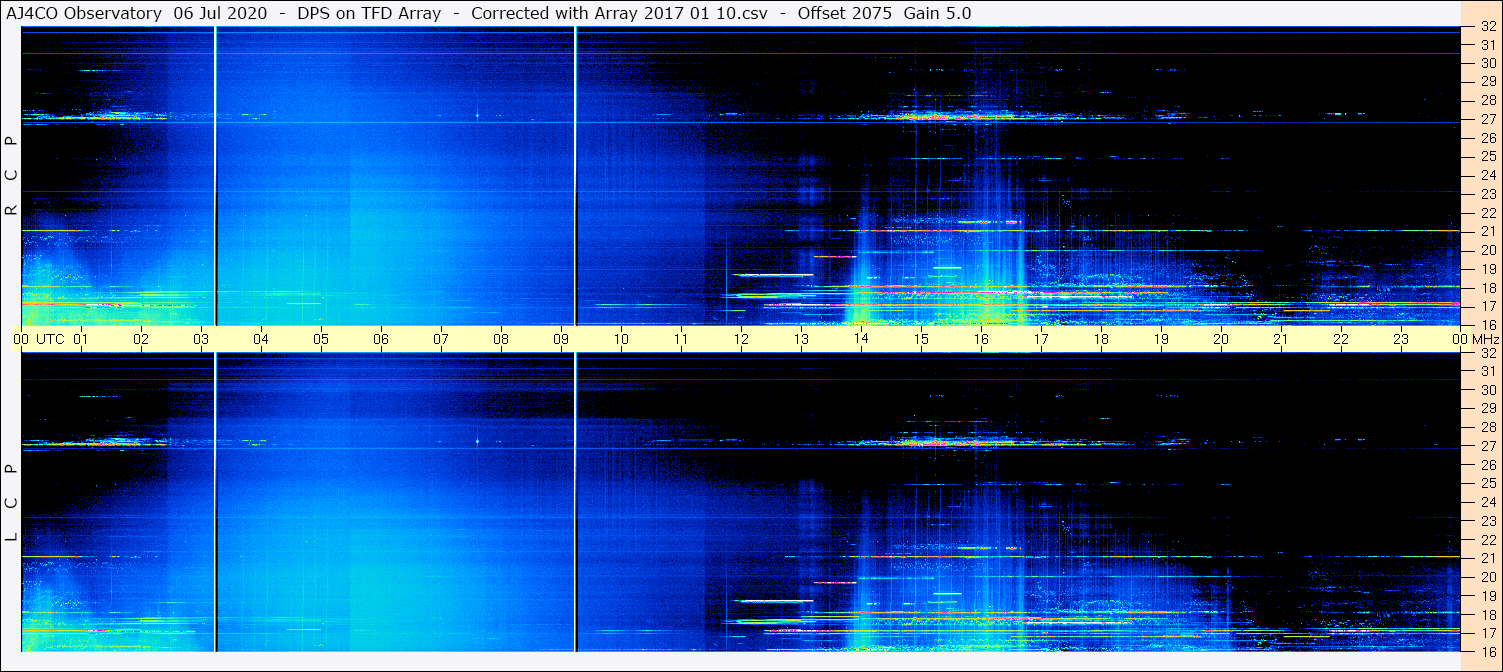Click white vertical line after 09 in LCP panel
The height and width of the screenshot is (672, 1503).
click(x=576, y=502)
